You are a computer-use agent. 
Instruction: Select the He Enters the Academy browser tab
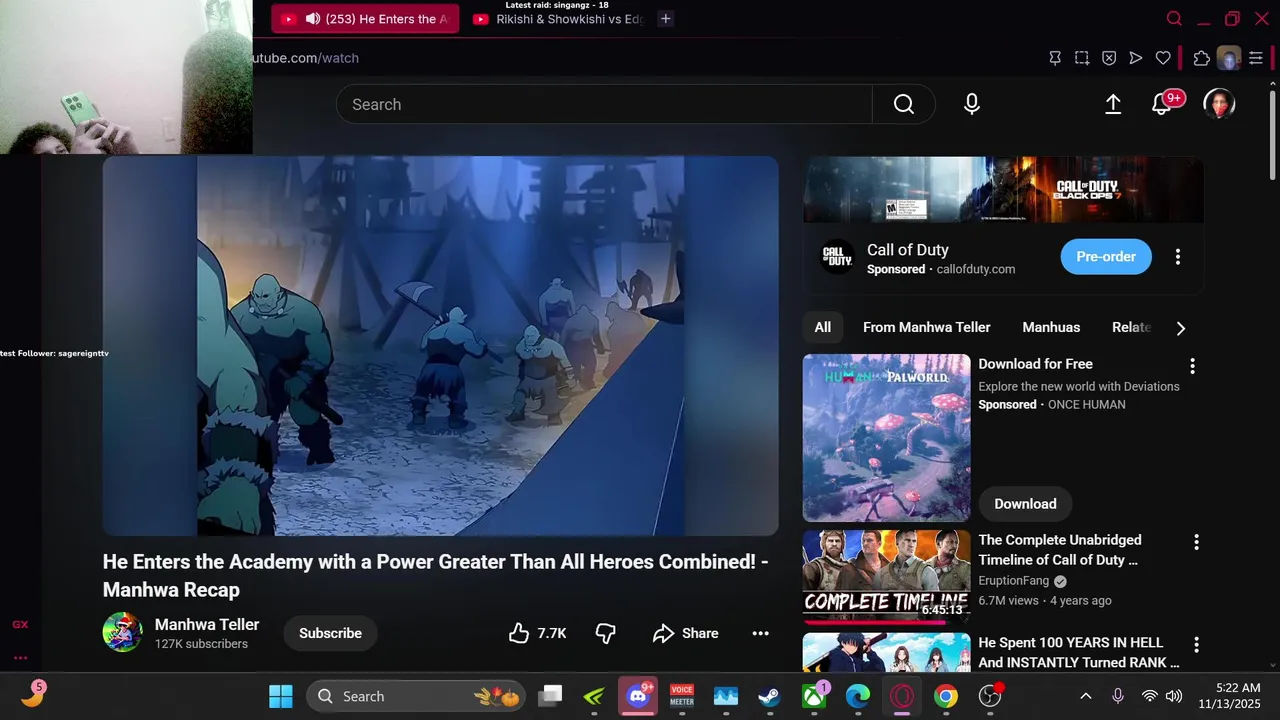pos(365,19)
